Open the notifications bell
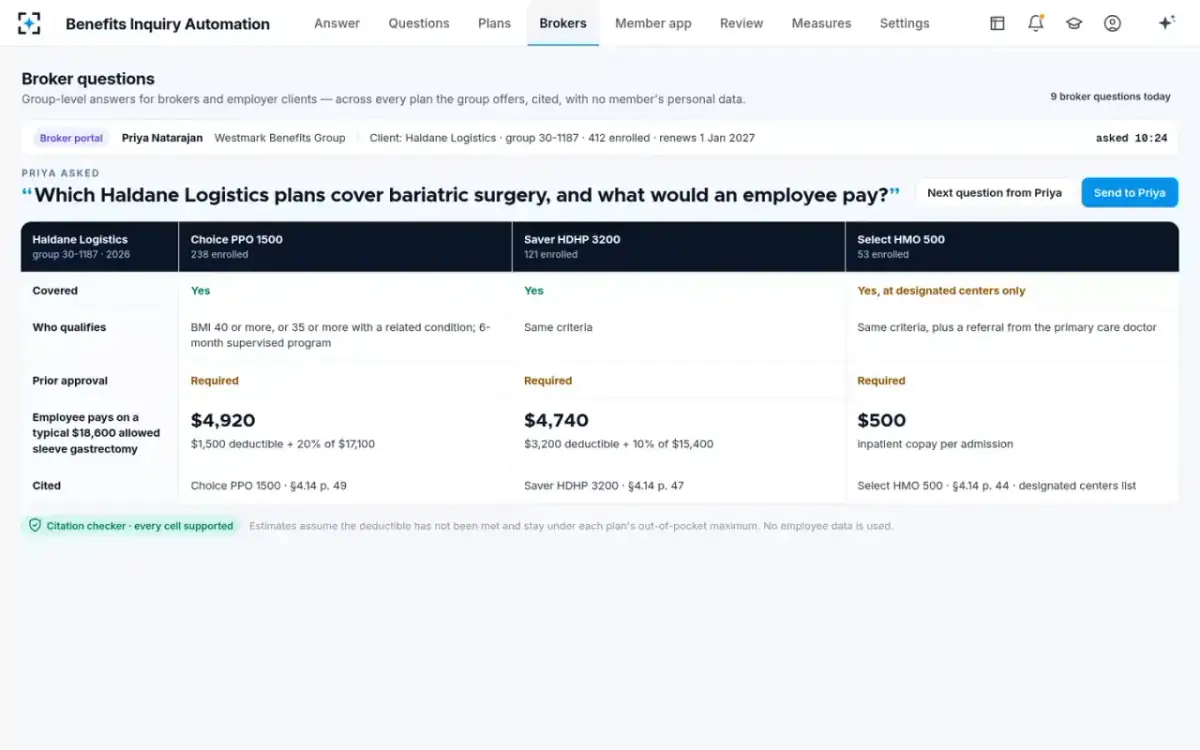 point(1036,23)
